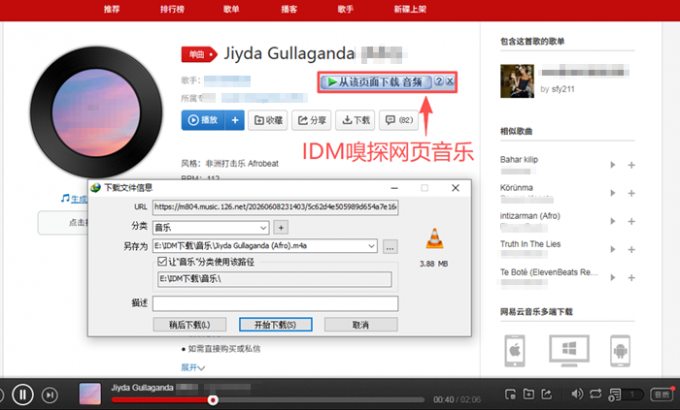Click the question mark on IDM download bar
Screen dimensions: 680x410
tap(439, 81)
